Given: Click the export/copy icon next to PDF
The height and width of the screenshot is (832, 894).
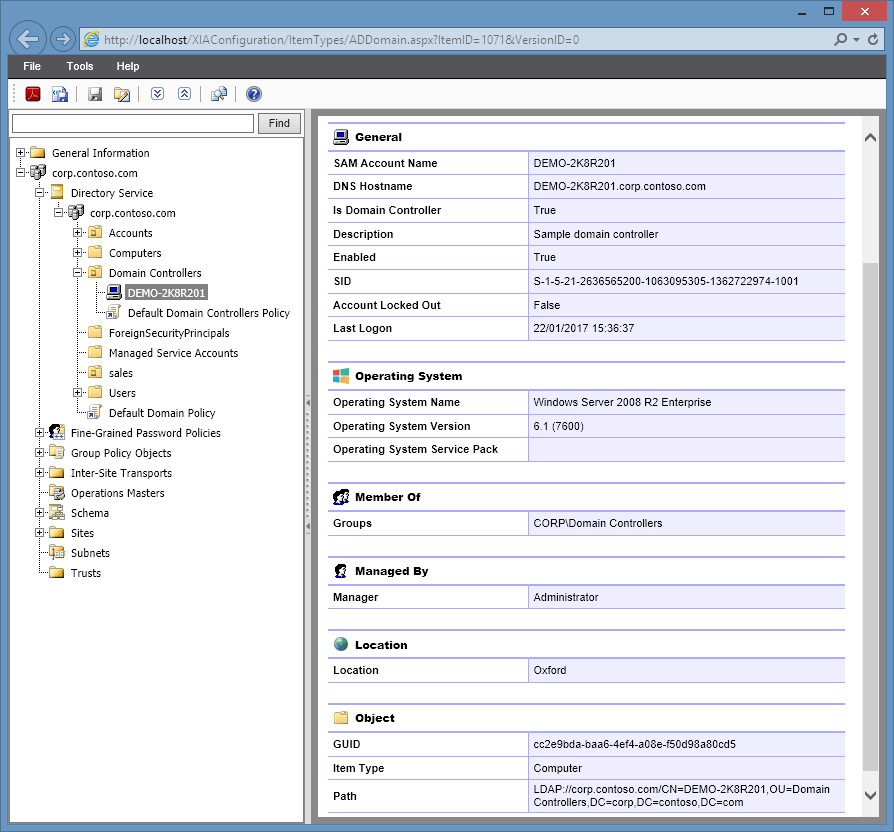Looking at the screenshot, I should 58,93.
